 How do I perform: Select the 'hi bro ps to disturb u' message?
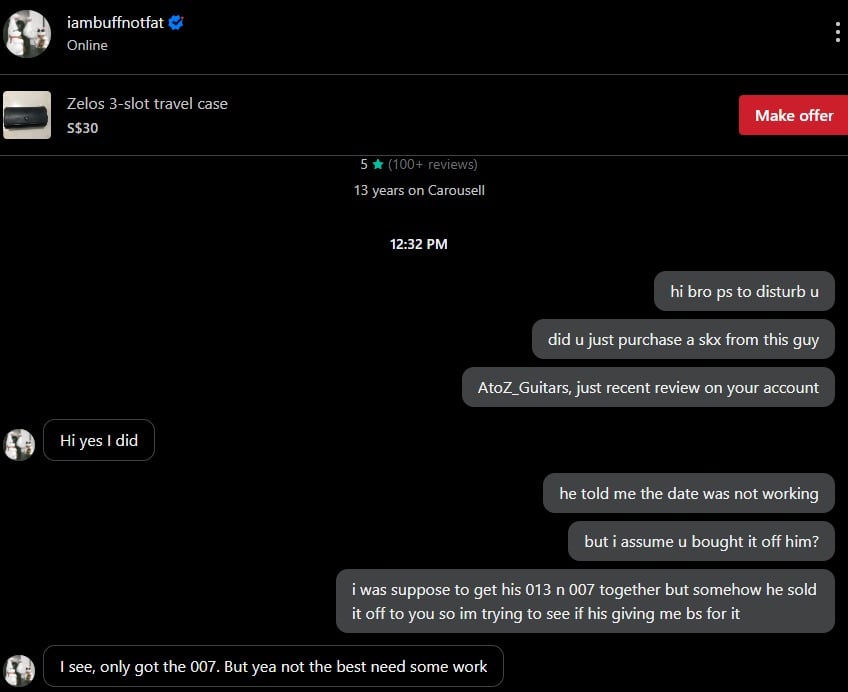pos(744,292)
